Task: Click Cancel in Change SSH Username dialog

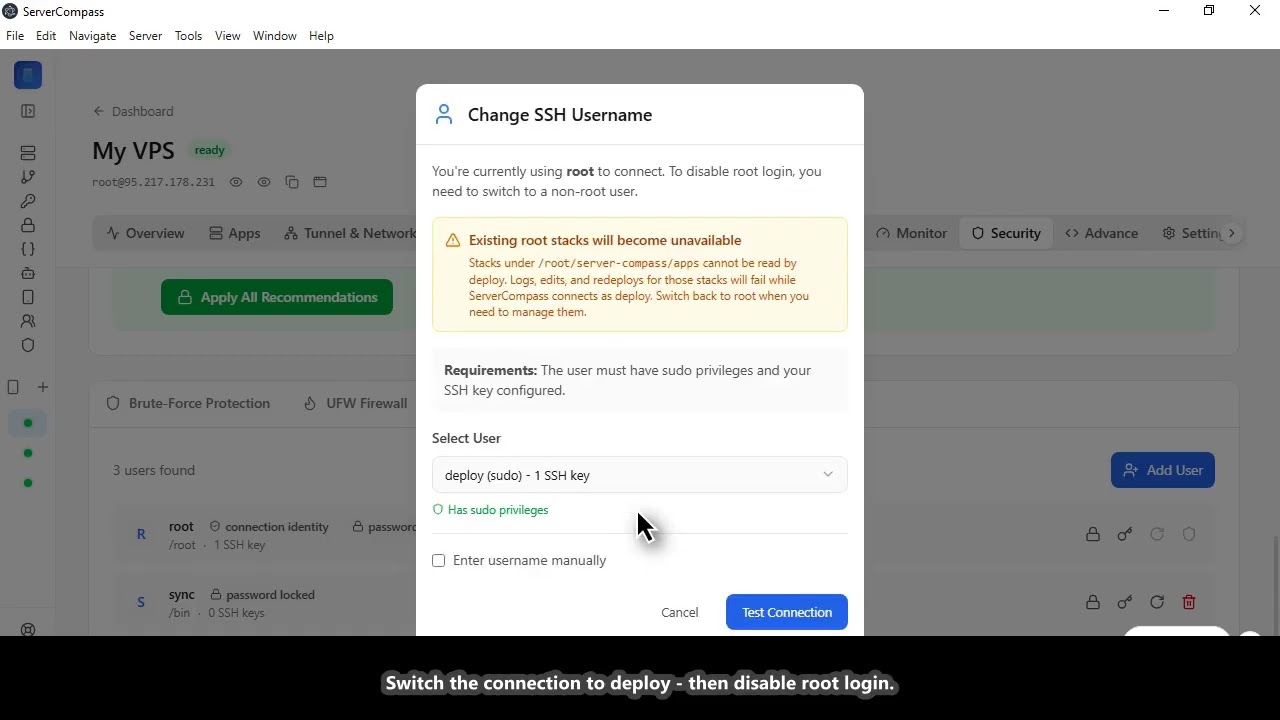Action: click(680, 612)
